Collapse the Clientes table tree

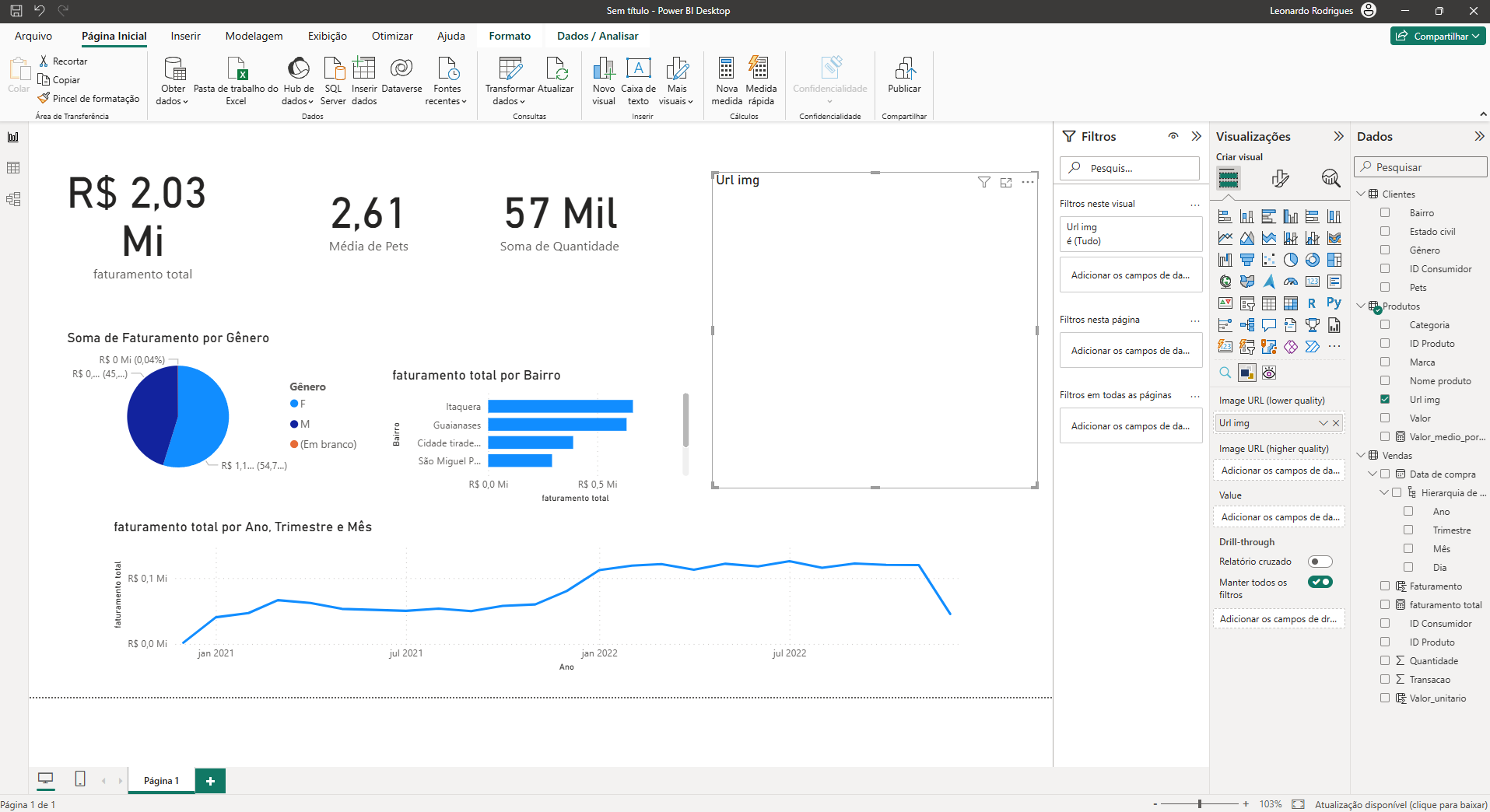point(1361,194)
